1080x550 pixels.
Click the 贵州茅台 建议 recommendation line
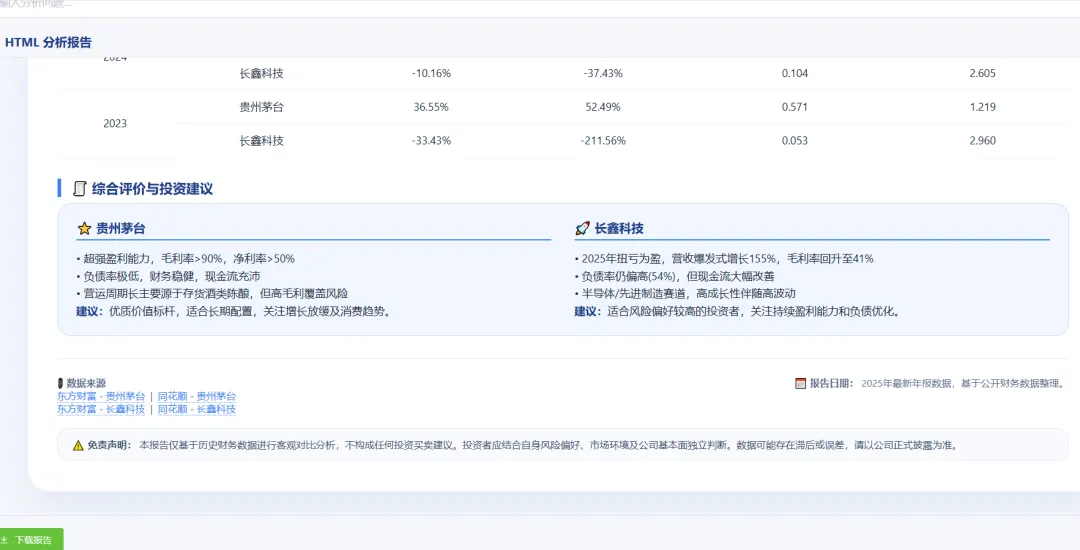coord(234,311)
